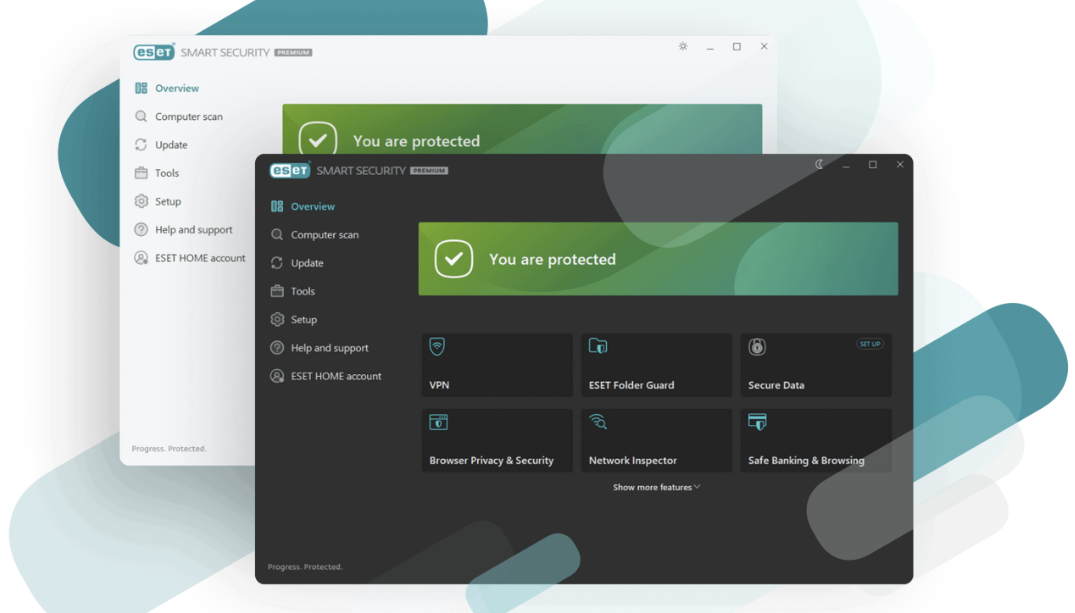
Task: Select Overview in light window sidebar
Action: pyautogui.click(x=177, y=88)
